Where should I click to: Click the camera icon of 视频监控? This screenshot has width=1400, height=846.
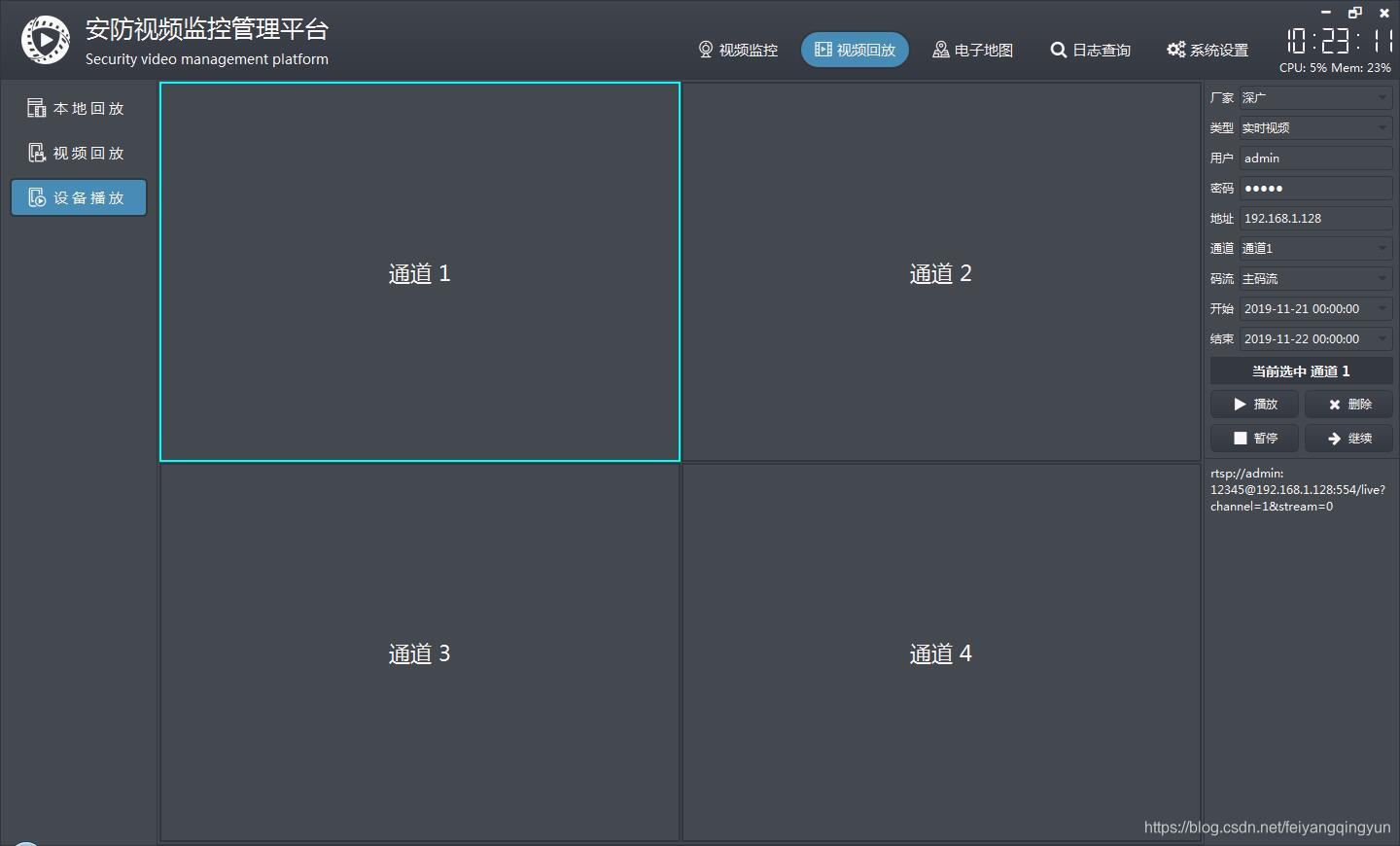click(706, 50)
